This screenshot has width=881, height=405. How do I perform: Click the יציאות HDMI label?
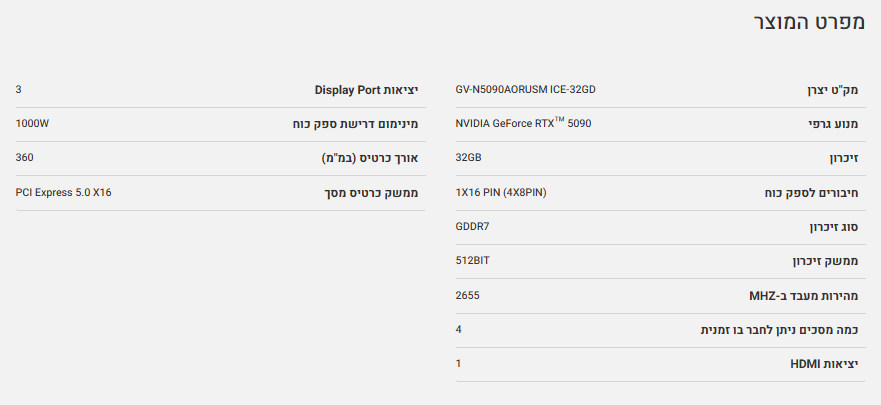coord(824,364)
